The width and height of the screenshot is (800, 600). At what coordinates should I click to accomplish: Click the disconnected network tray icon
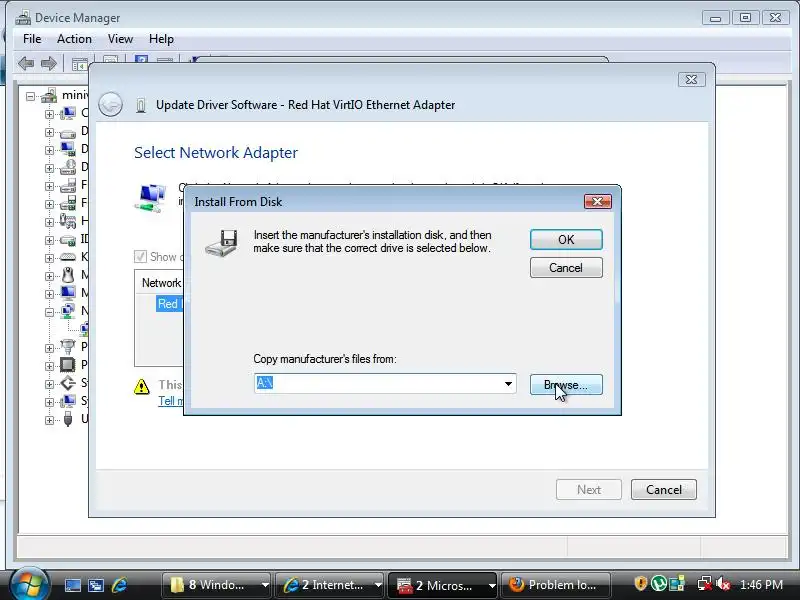705,583
